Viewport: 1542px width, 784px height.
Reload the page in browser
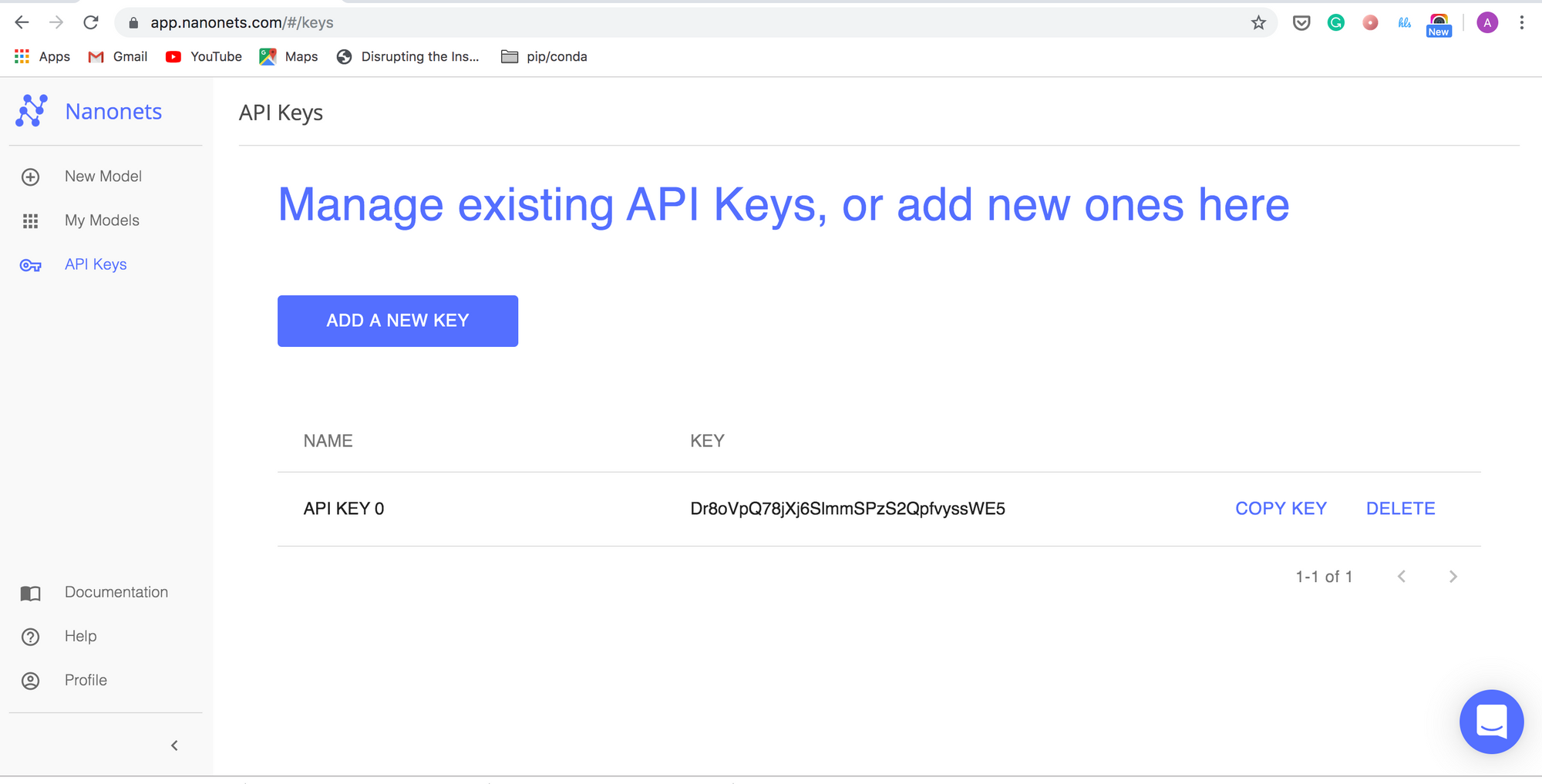click(91, 22)
